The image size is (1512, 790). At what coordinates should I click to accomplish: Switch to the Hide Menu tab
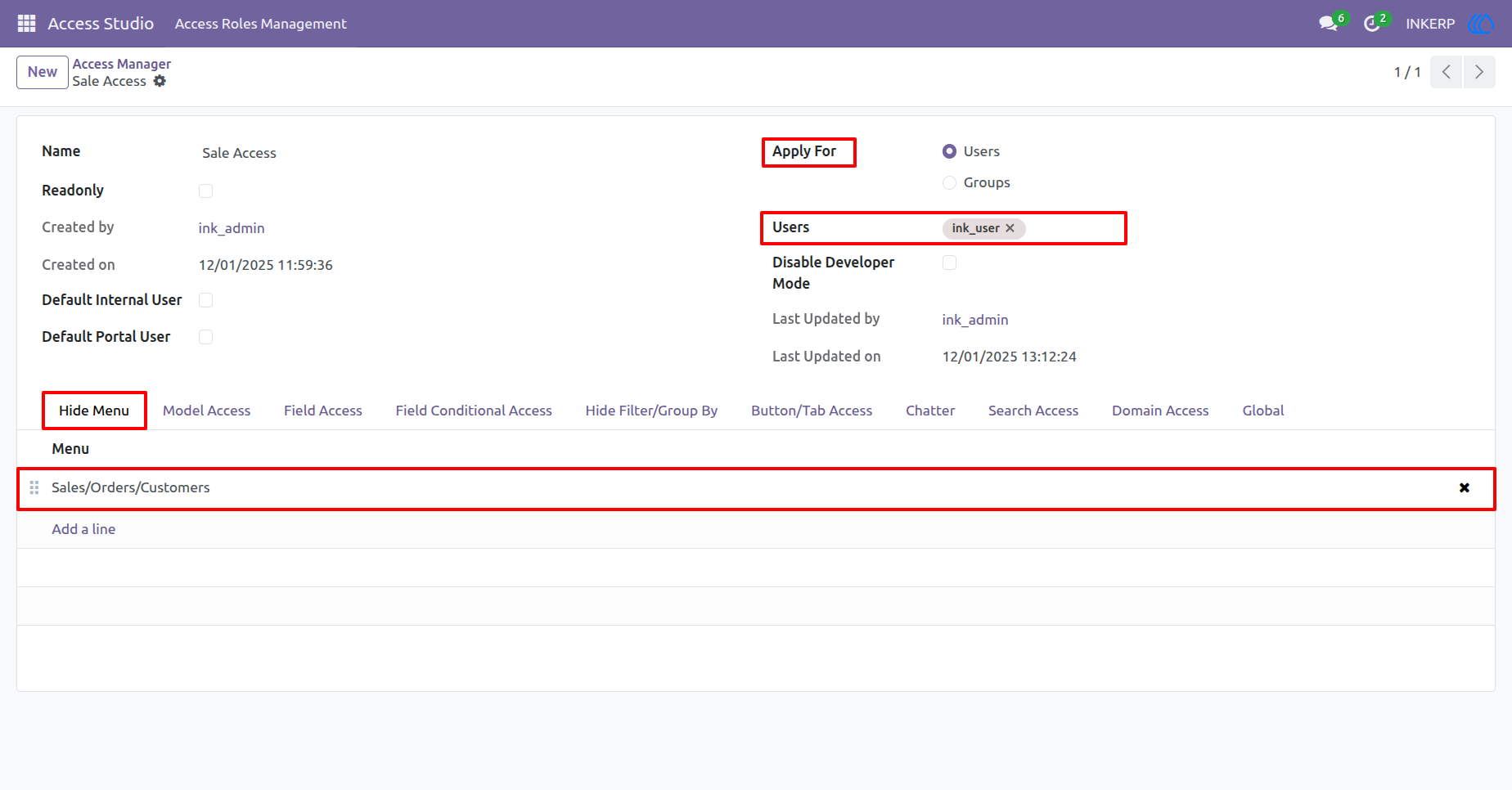click(94, 411)
